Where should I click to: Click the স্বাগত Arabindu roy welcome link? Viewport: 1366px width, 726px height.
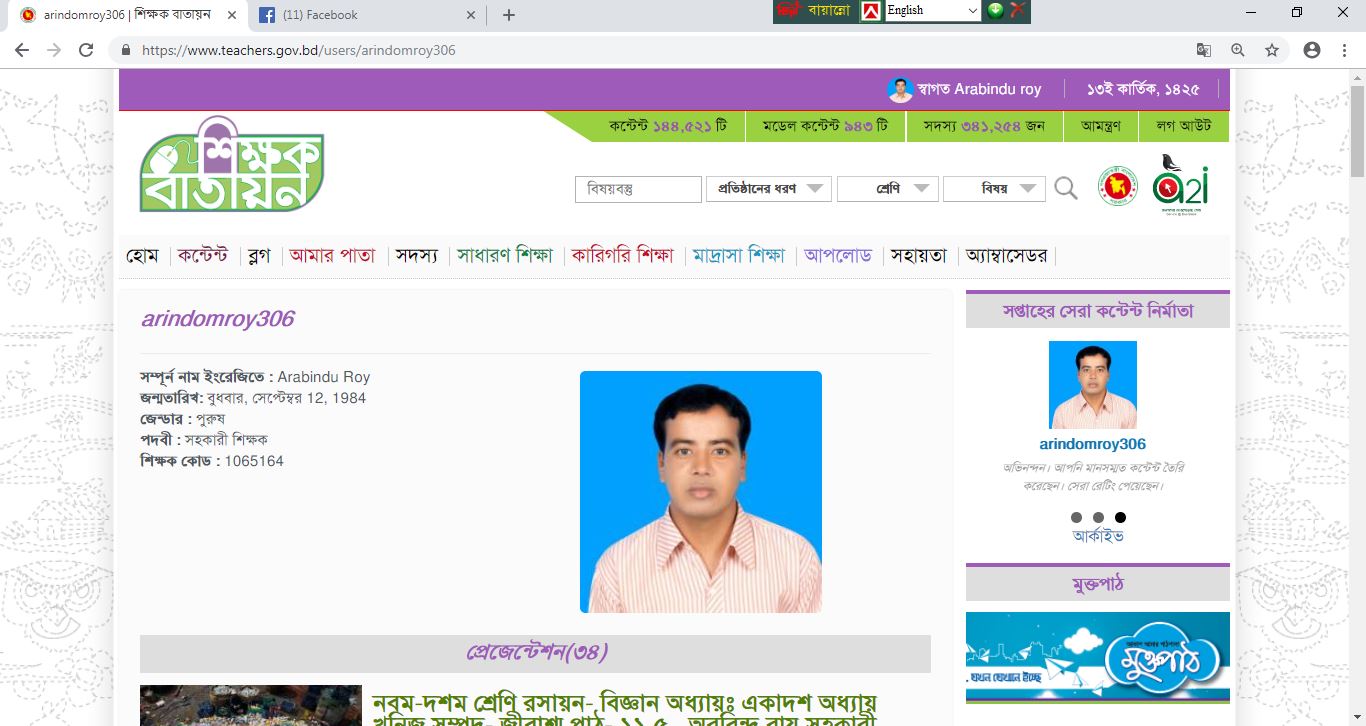(x=981, y=89)
